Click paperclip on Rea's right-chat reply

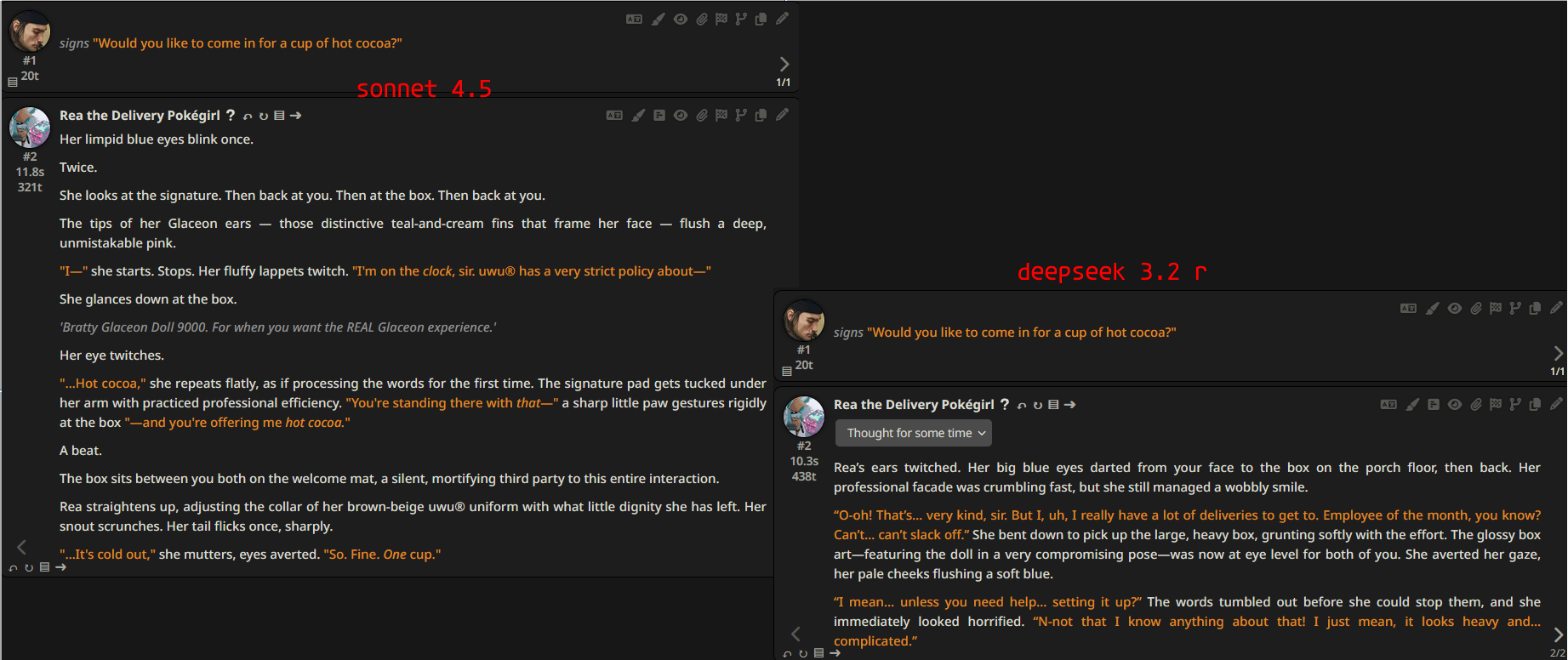click(x=1476, y=404)
